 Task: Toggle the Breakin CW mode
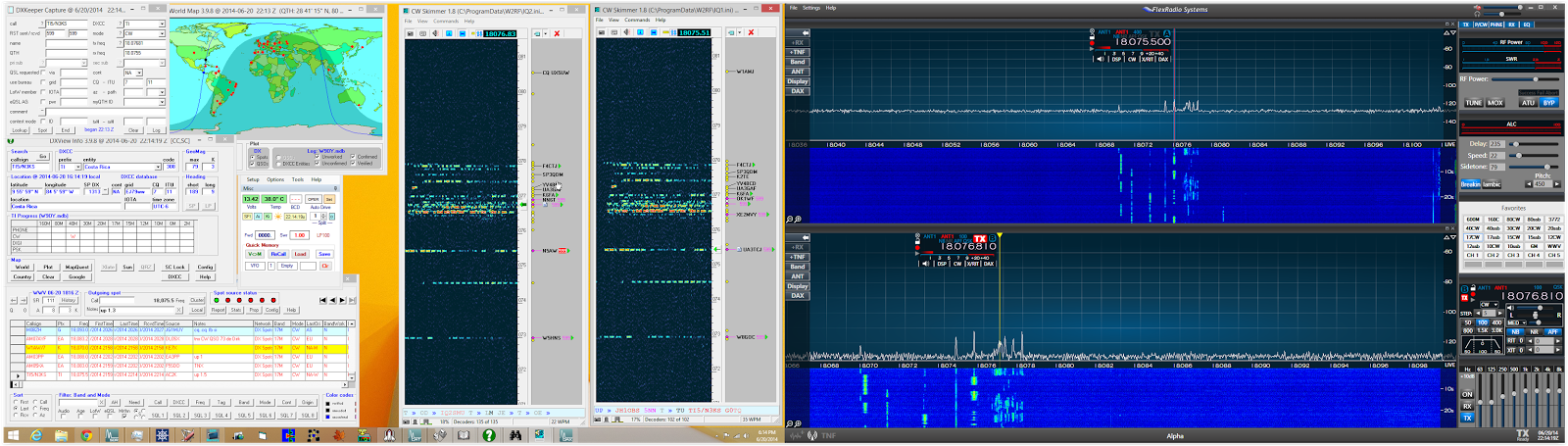pyautogui.click(x=1470, y=184)
